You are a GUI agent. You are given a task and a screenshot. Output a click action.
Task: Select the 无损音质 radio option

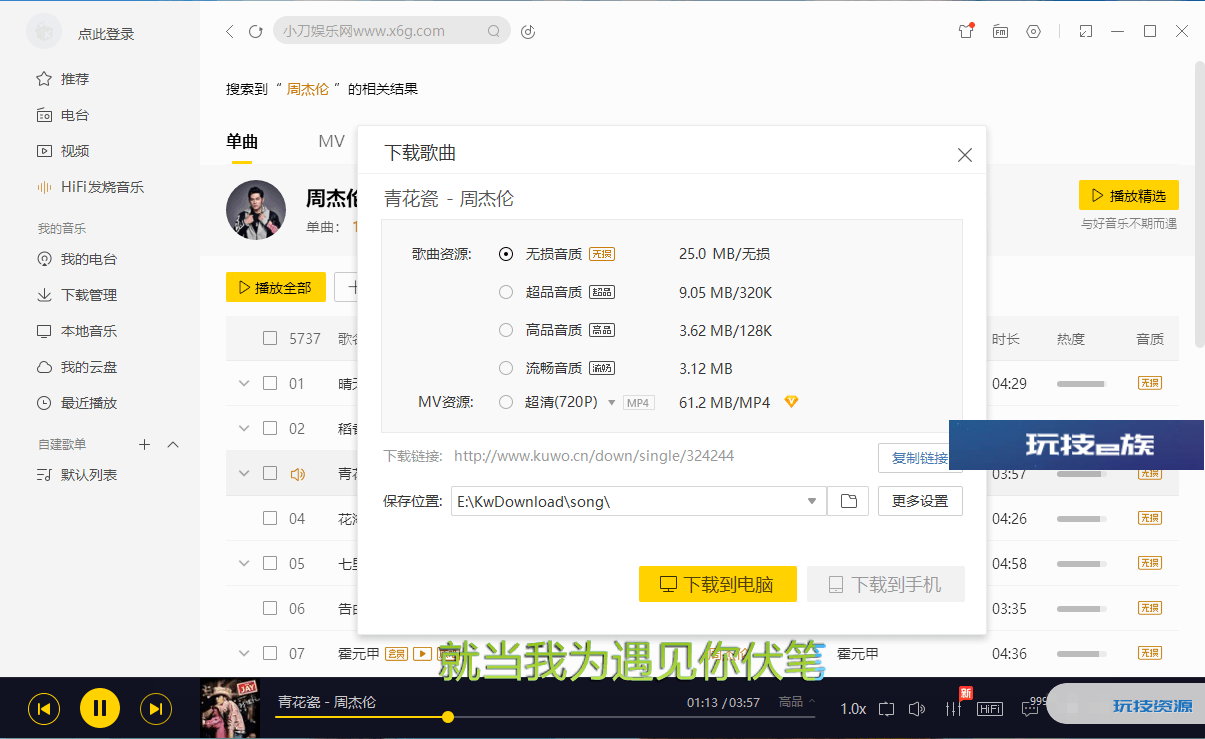506,254
